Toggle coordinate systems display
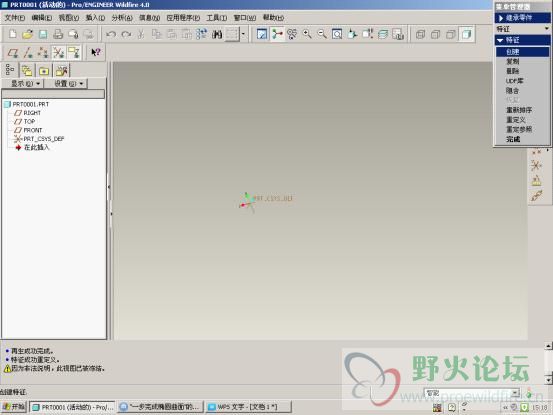 pos(58,53)
